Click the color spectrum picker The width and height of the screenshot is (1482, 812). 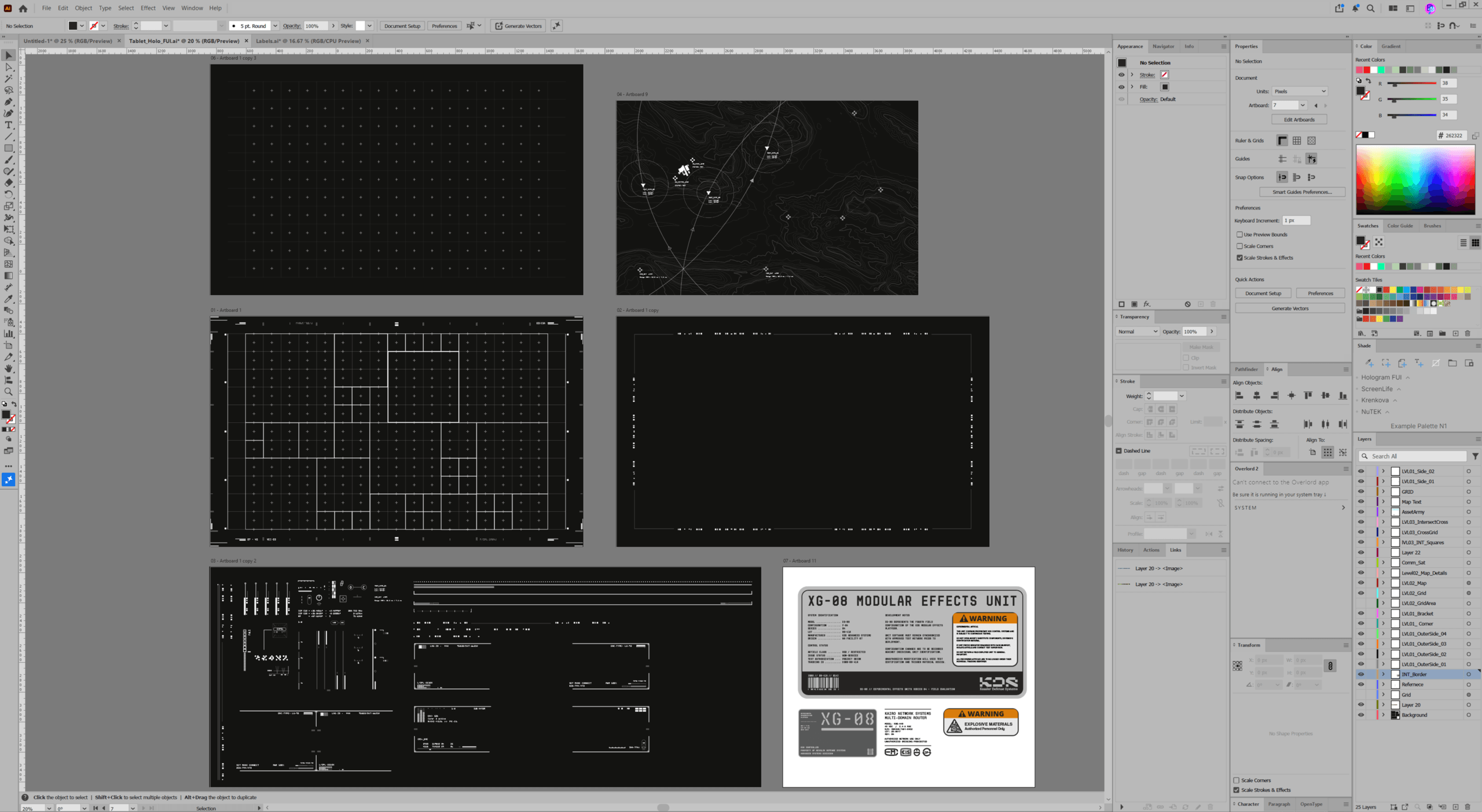1415,180
